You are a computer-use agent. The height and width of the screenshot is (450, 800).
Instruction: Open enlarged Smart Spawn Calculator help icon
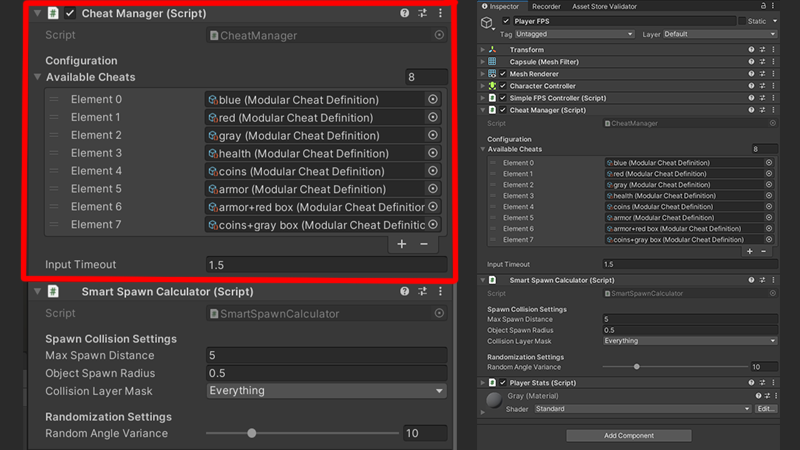coord(405,291)
